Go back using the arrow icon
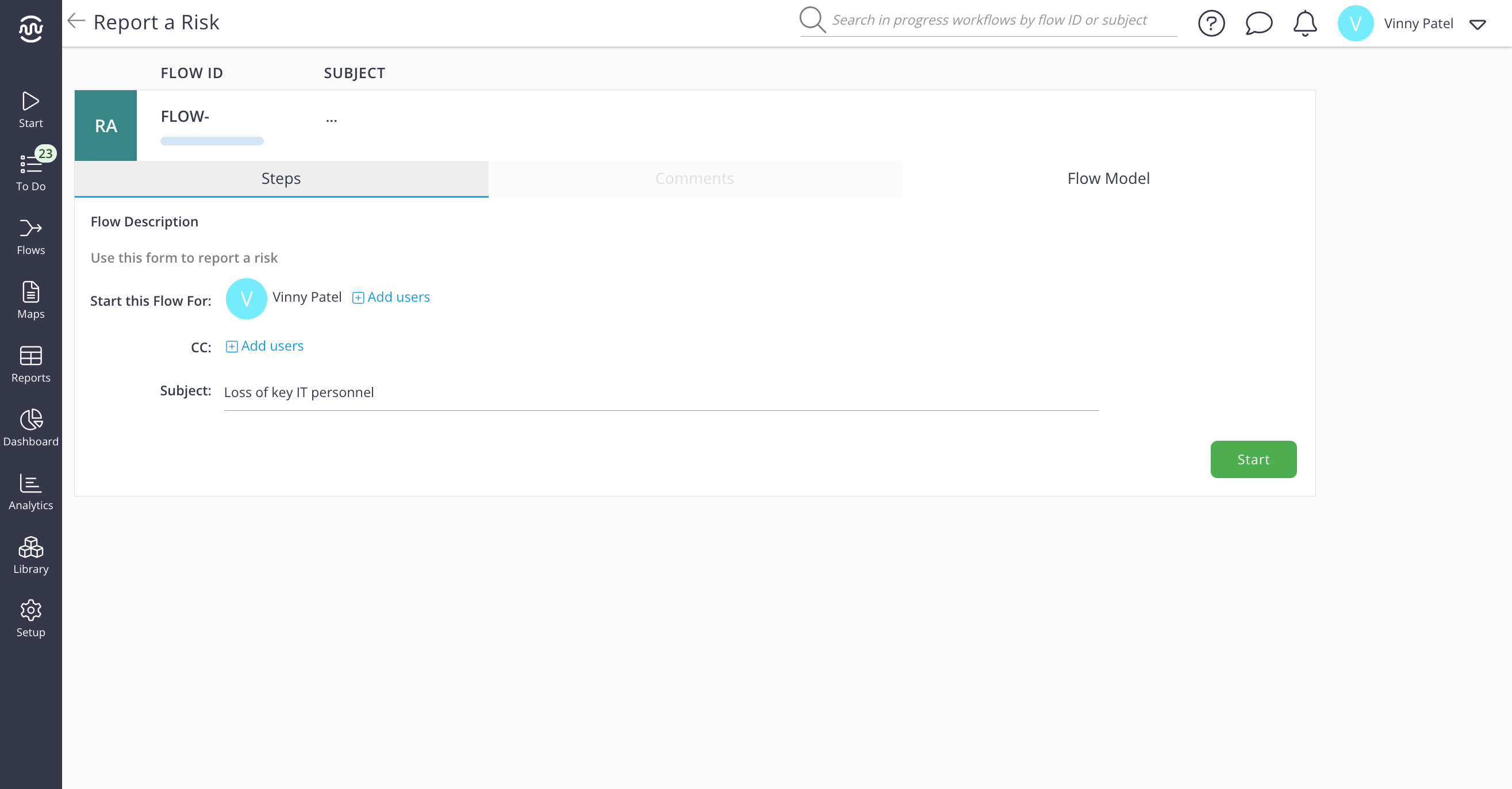This screenshot has height=789, width=1512. point(76,21)
